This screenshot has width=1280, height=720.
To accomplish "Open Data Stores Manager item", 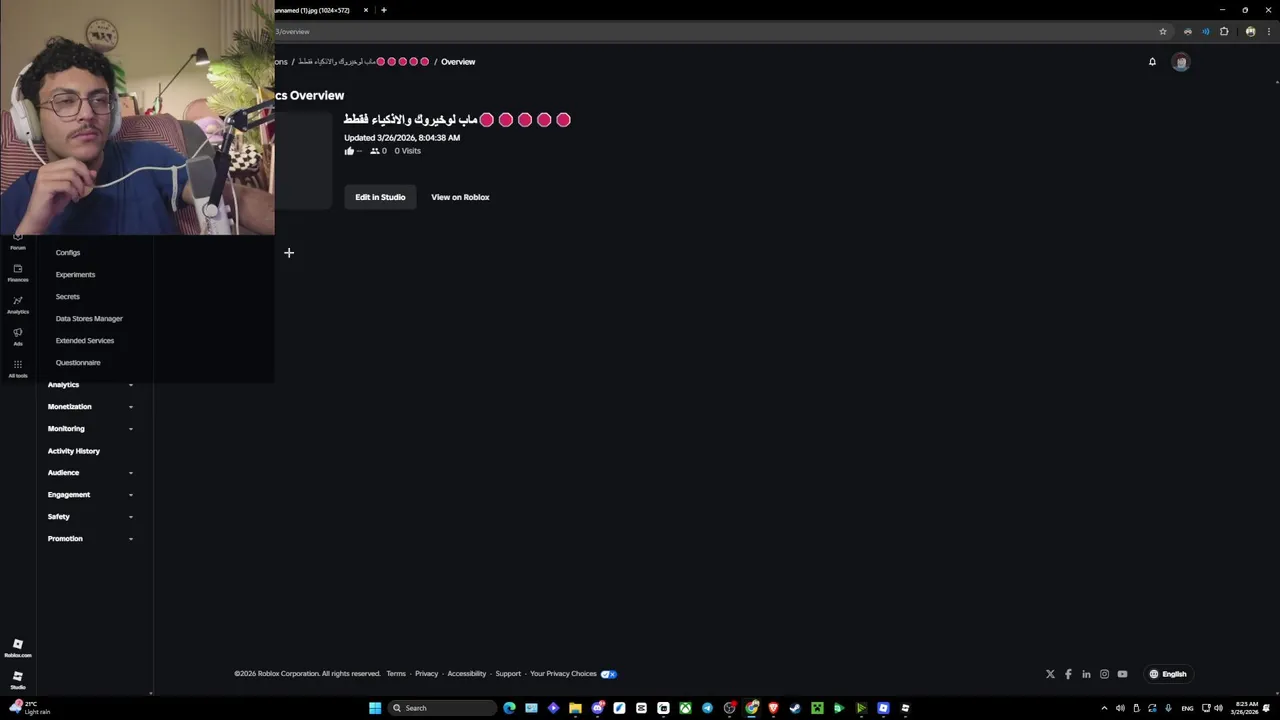I will pos(89,319).
